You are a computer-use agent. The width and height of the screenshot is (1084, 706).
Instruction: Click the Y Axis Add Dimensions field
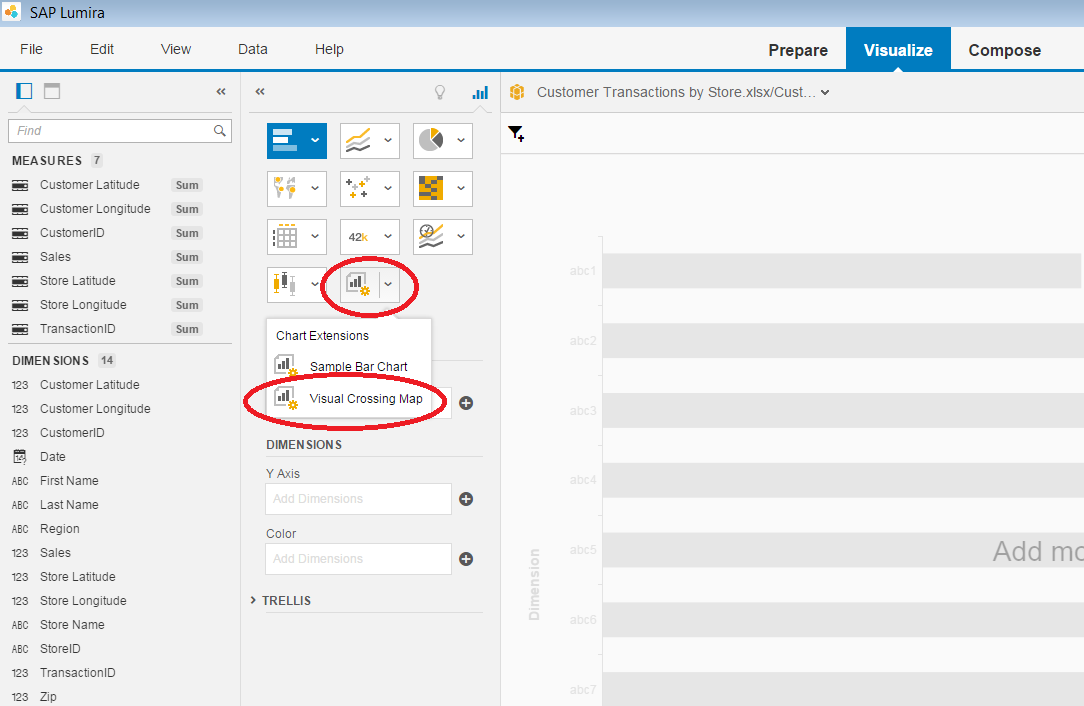click(x=358, y=499)
